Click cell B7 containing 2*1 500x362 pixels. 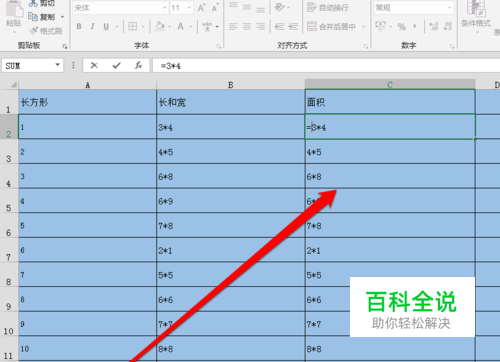coord(230,250)
